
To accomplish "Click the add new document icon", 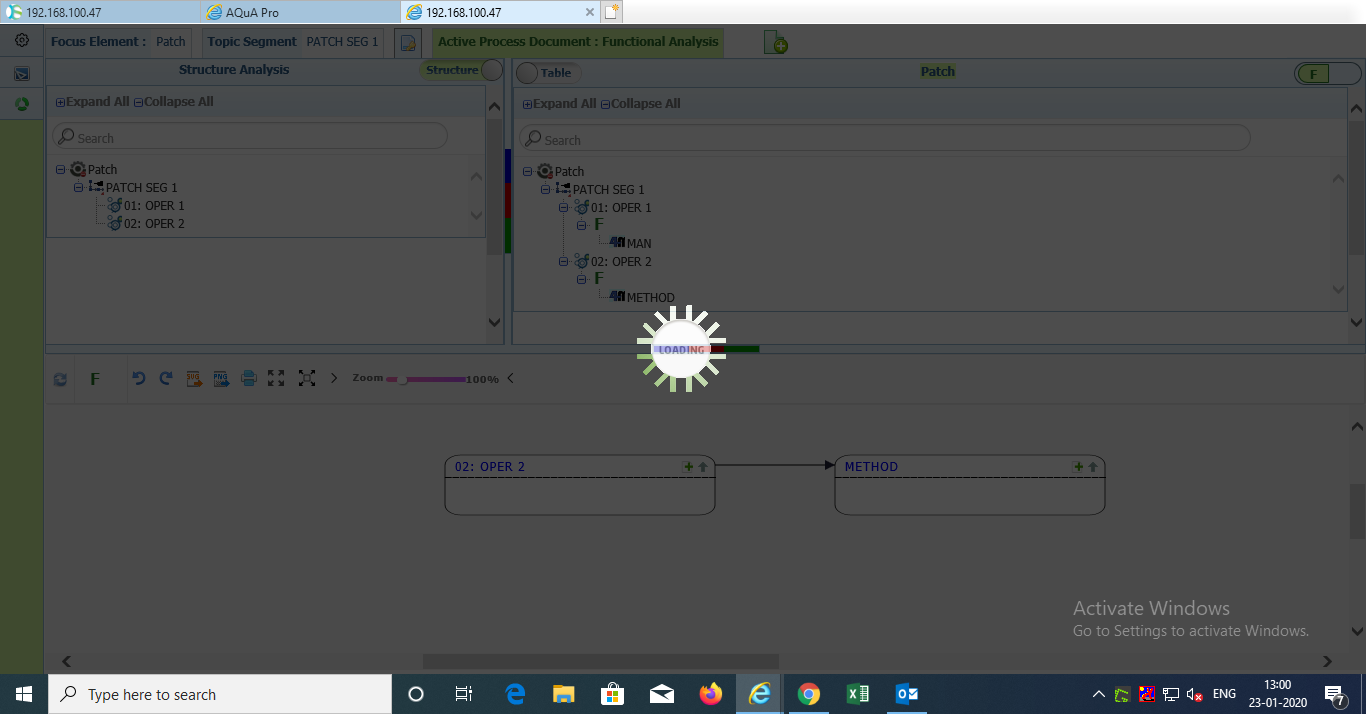I will point(775,43).
